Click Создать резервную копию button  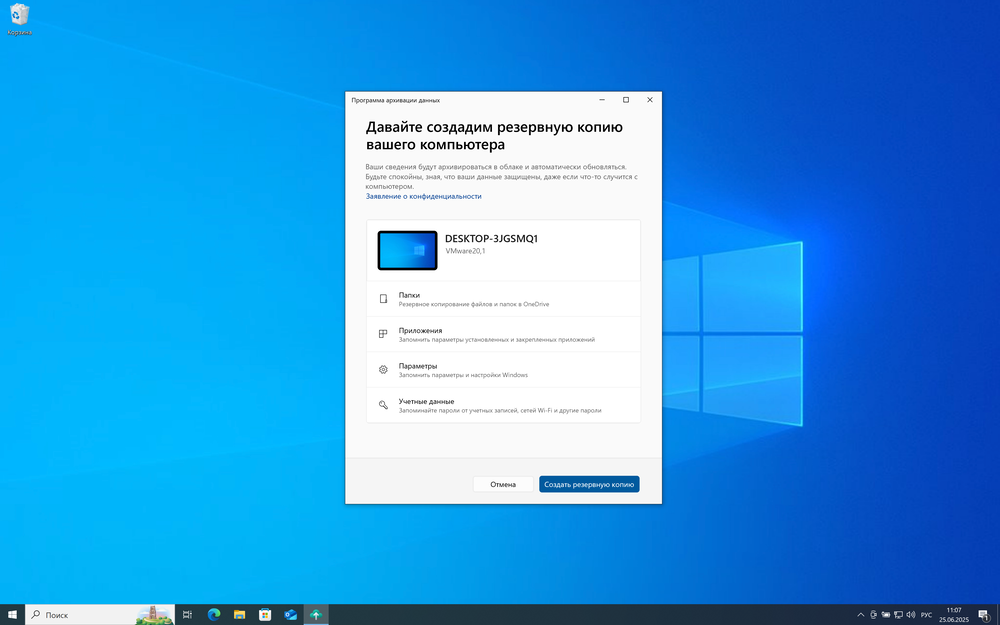coord(589,484)
